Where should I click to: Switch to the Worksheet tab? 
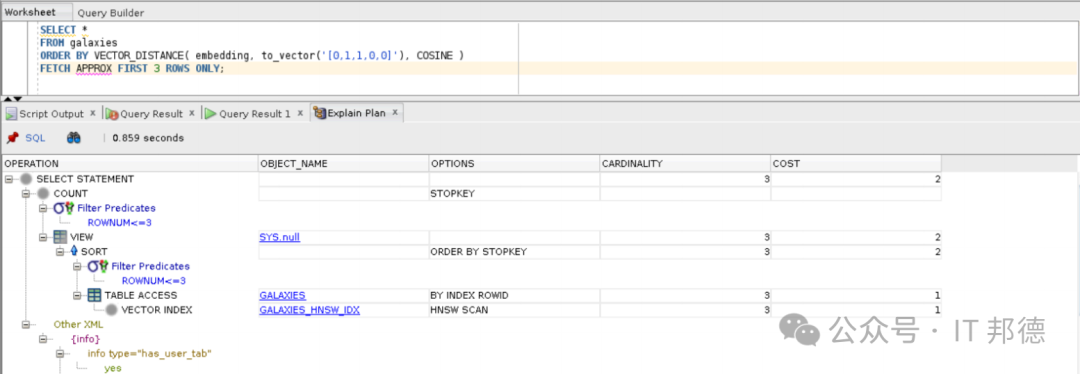click(30, 12)
